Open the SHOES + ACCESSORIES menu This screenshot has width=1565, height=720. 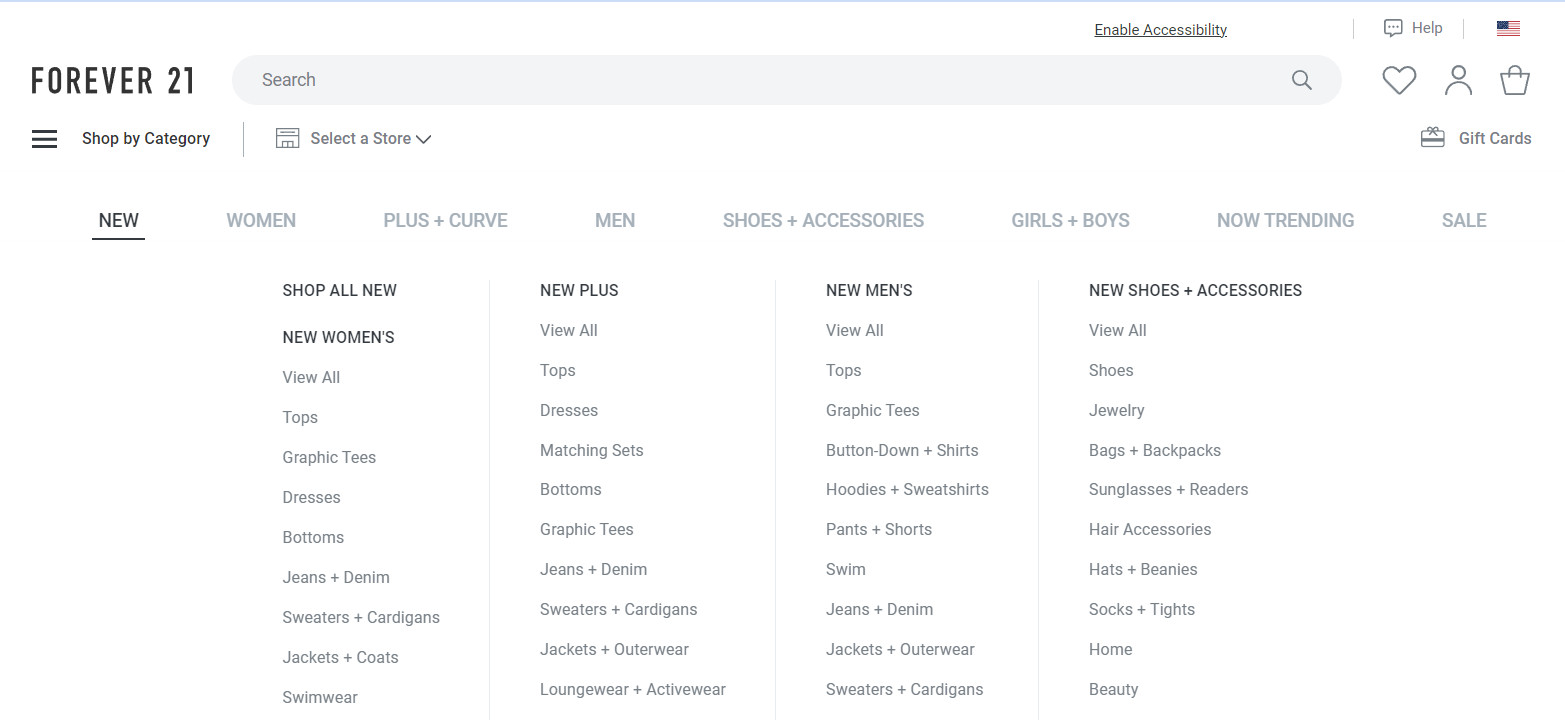tap(823, 221)
